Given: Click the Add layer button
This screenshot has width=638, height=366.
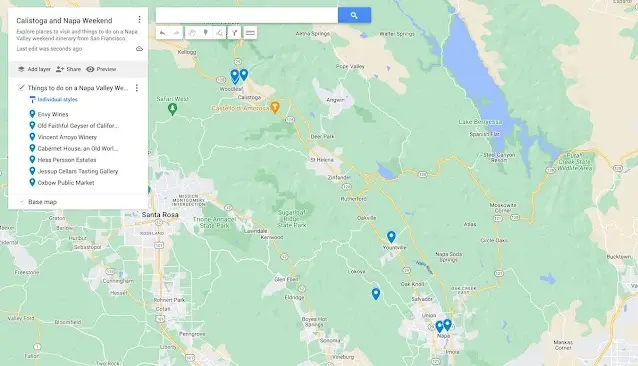Looking at the screenshot, I should click(x=34, y=69).
